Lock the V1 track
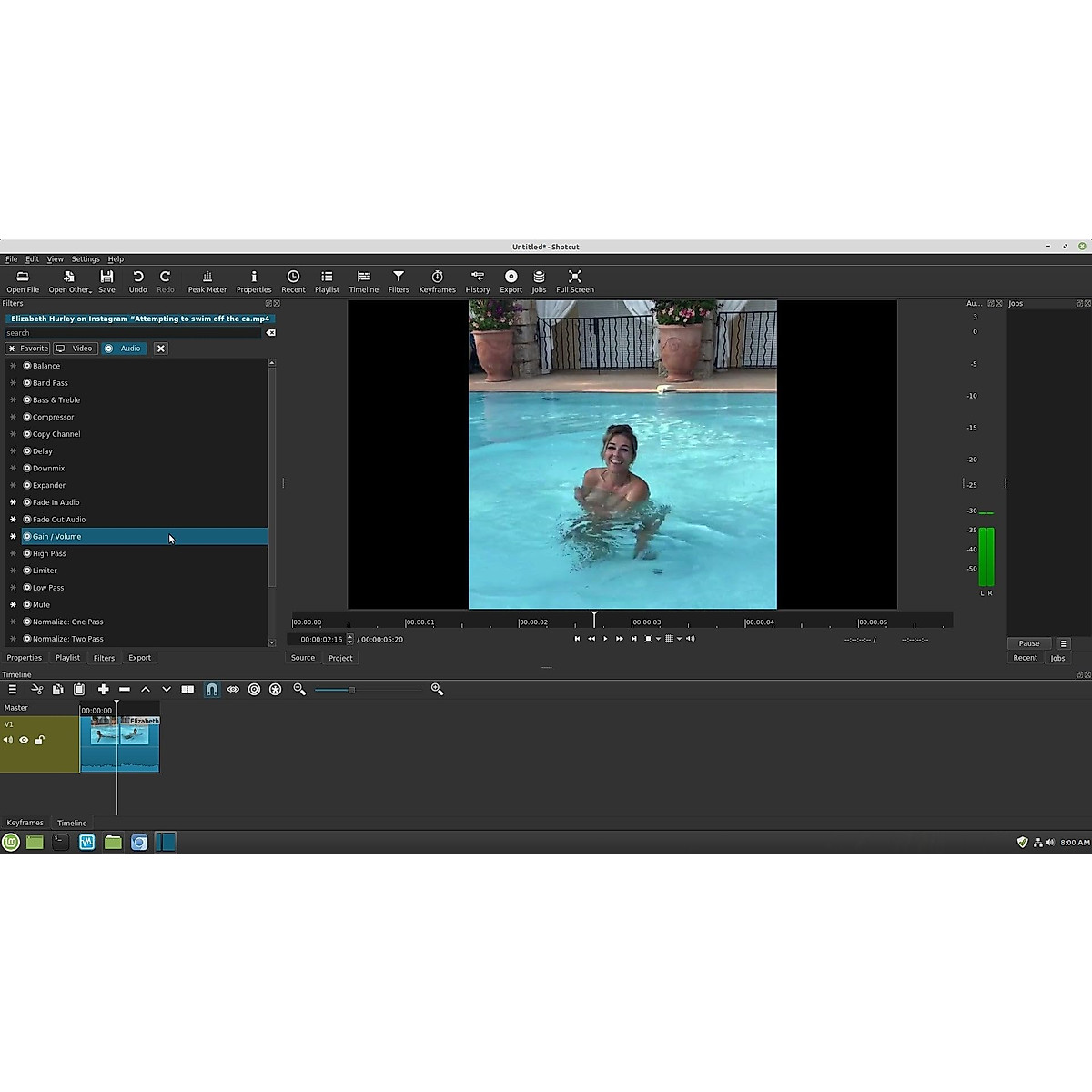The height and width of the screenshot is (1092, 1092). (39, 741)
